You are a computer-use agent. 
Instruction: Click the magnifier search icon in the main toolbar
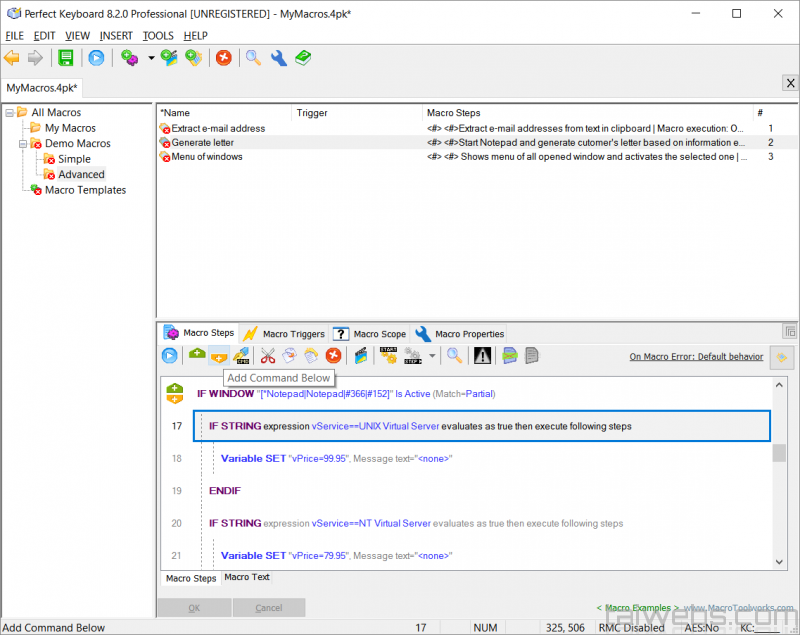(x=254, y=58)
